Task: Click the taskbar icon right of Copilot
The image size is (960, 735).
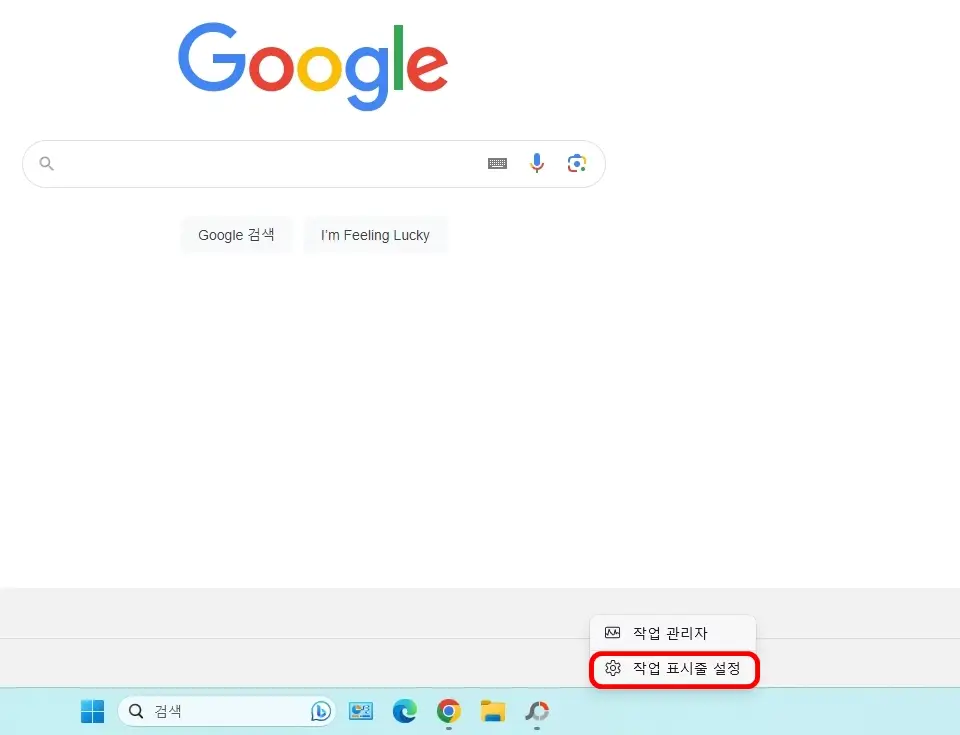Action: click(361, 711)
